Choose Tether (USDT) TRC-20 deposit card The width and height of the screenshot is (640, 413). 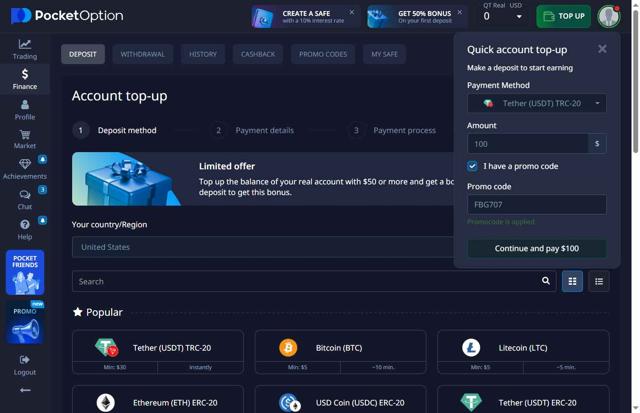[158, 352]
